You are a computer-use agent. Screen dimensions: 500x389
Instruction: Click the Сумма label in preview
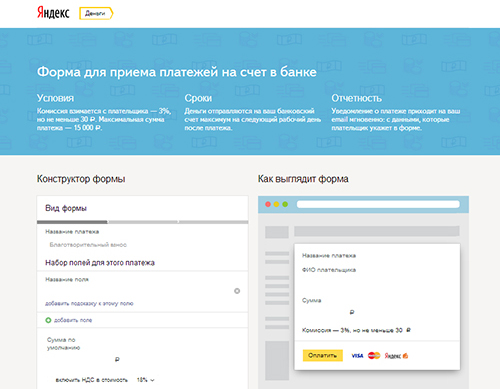312,301
